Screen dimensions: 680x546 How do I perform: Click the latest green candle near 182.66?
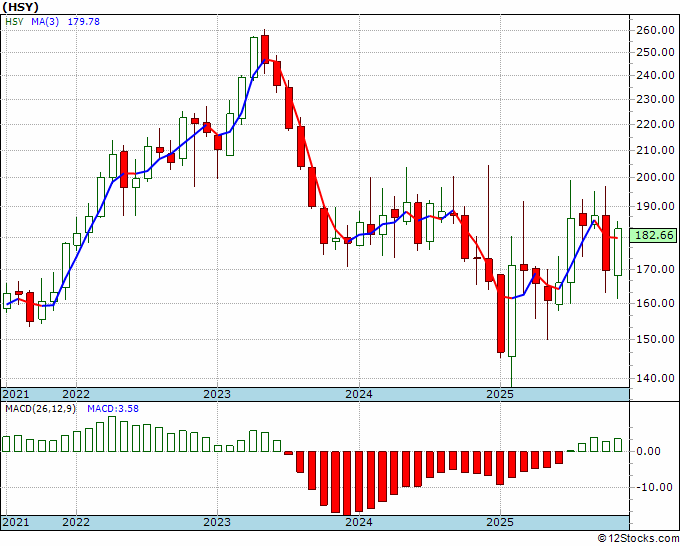pyautogui.click(x=618, y=252)
